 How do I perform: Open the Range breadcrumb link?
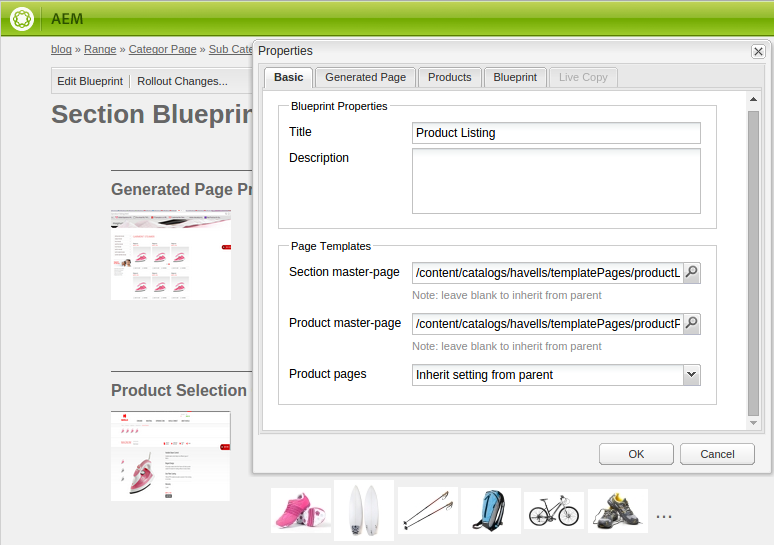coord(100,49)
